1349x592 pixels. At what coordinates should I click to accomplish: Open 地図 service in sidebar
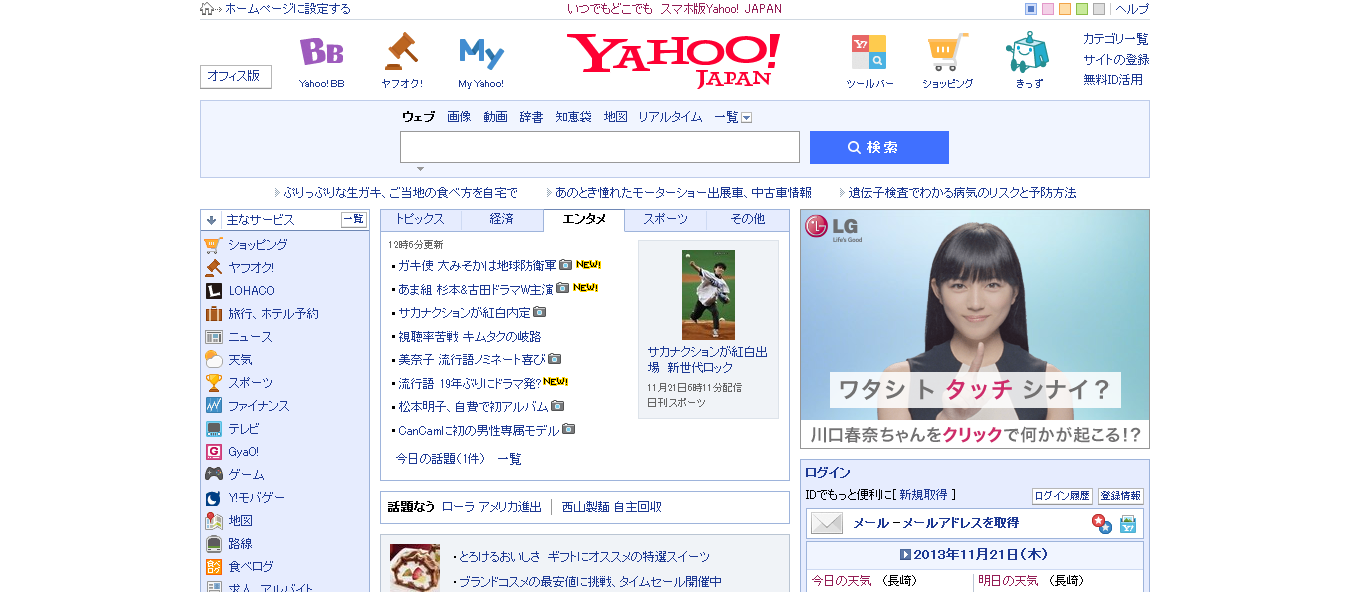tap(240, 520)
